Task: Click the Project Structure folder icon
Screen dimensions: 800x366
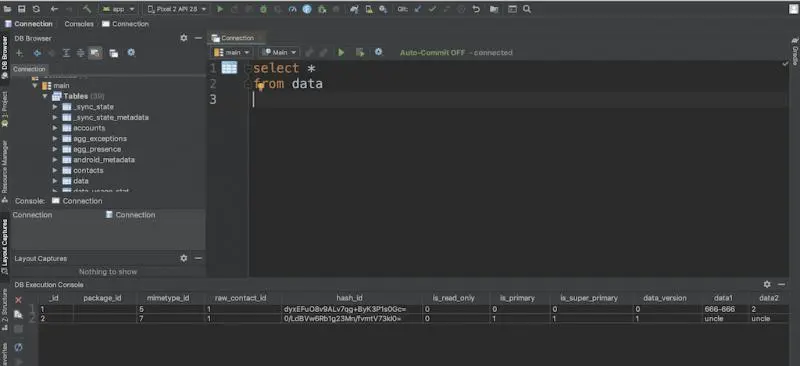Action: (x=494, y=9)
